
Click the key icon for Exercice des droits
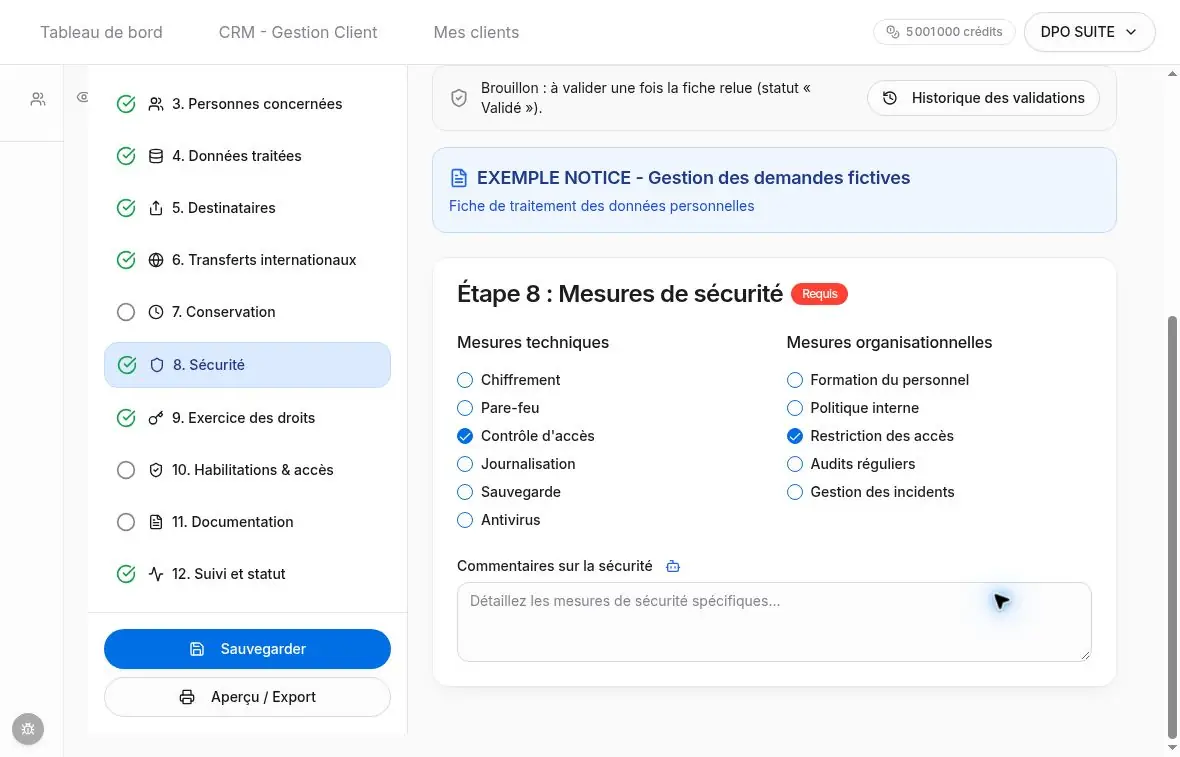pyautogui.click(x=156, y=418)
